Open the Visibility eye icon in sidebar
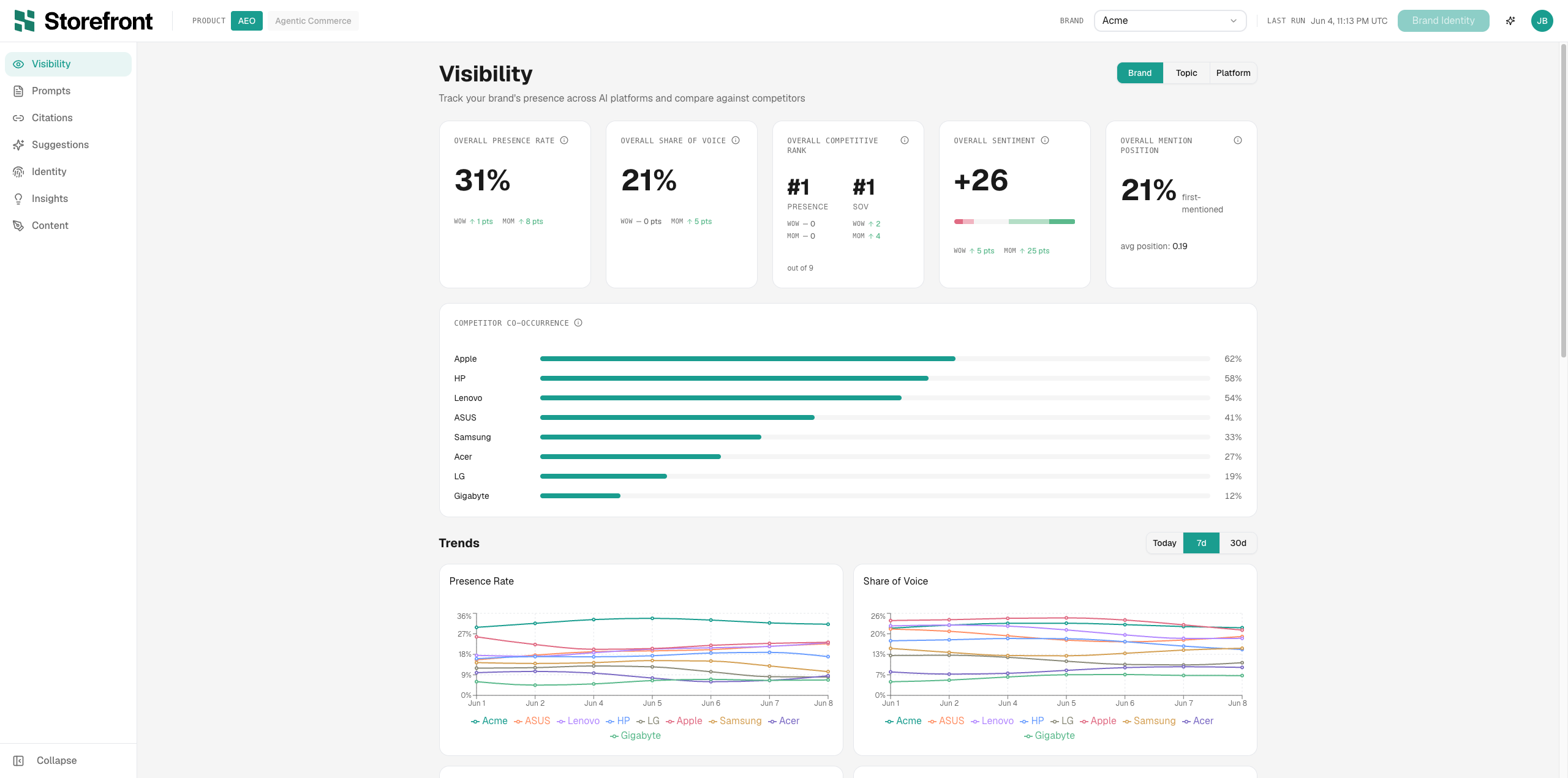1568x778 pixels. 18,64
